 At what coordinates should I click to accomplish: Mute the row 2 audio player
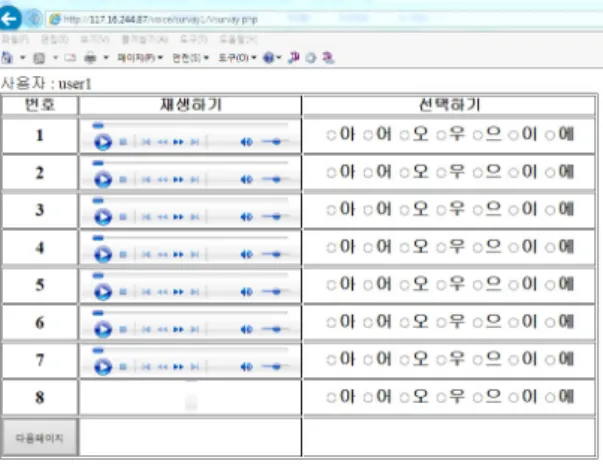pyautogui.click(x=246, y=180)
